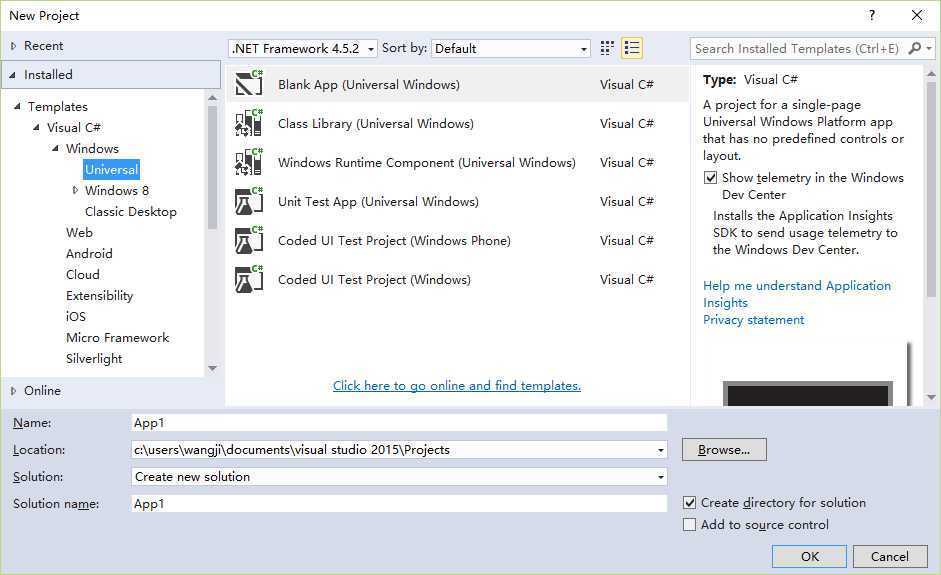The image size is (941, 575).
Task: Click the Browse... button
Action: click(x=724, y=450)
